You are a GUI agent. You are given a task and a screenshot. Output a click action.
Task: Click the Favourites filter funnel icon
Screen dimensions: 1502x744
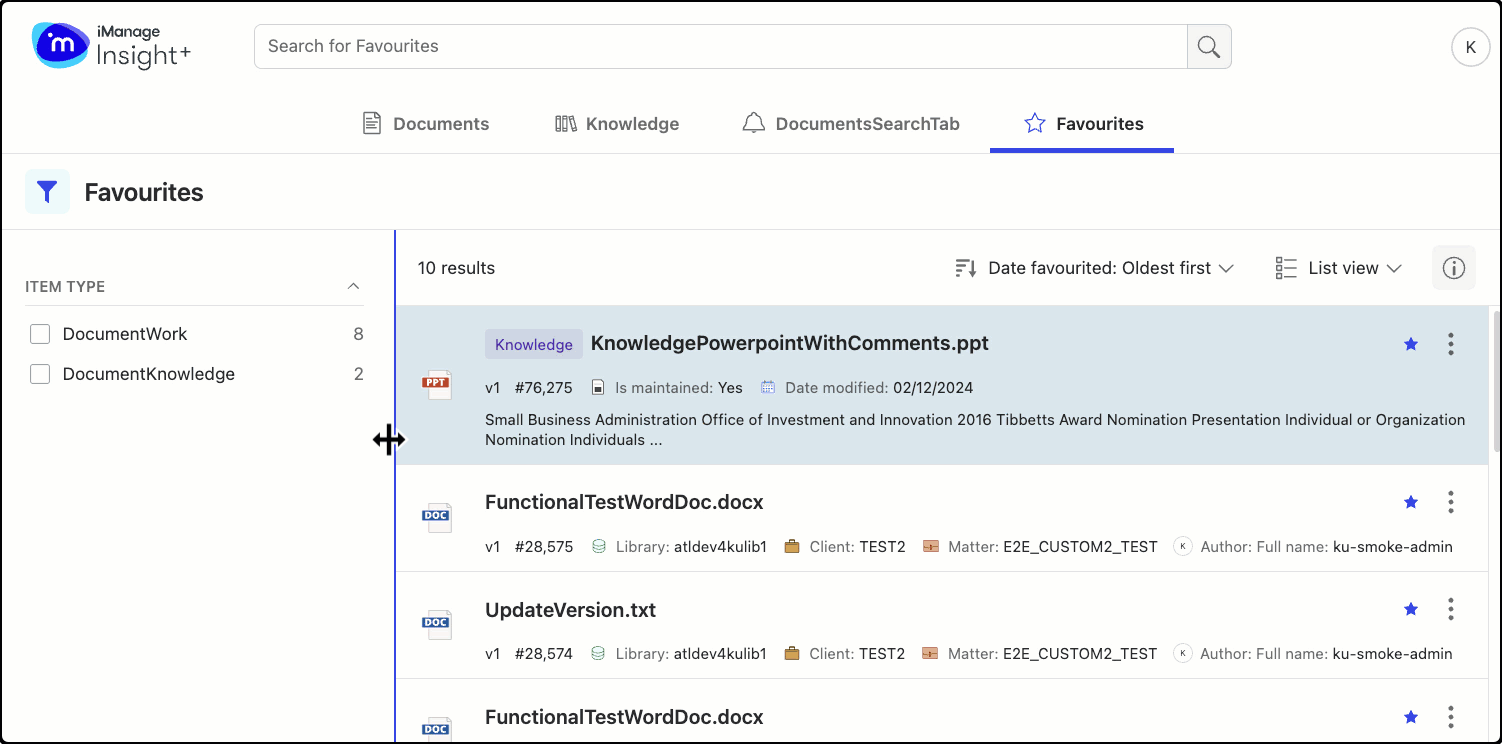coord(47,192)
